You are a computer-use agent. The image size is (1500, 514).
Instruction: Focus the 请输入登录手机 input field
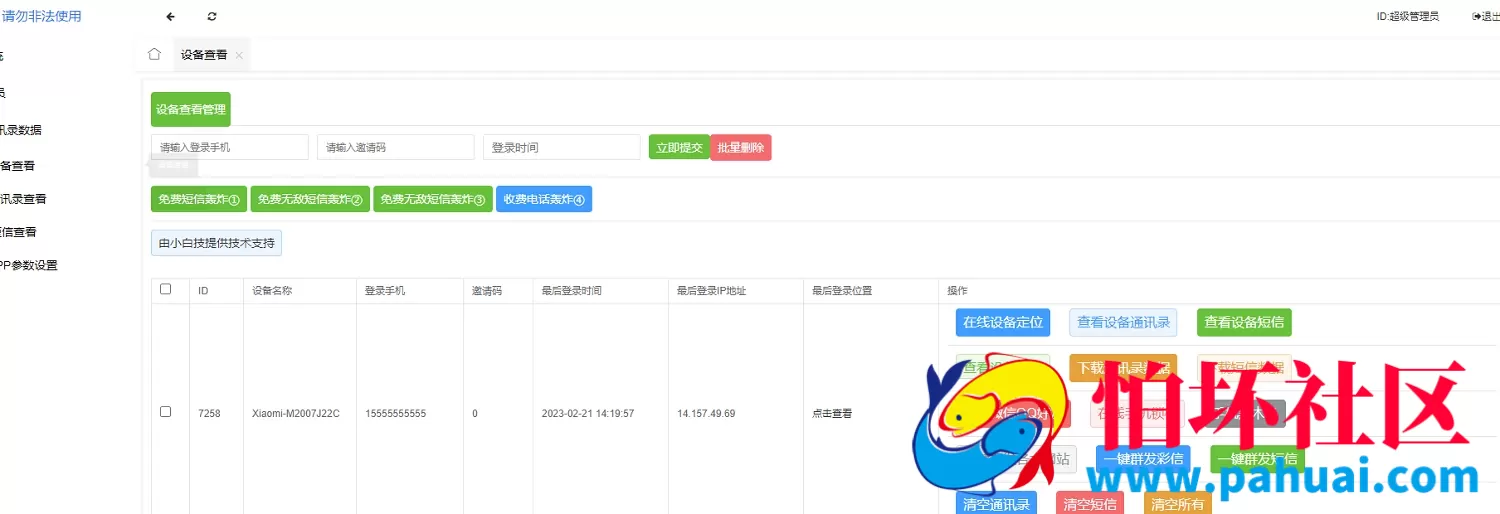pos(230,147)
